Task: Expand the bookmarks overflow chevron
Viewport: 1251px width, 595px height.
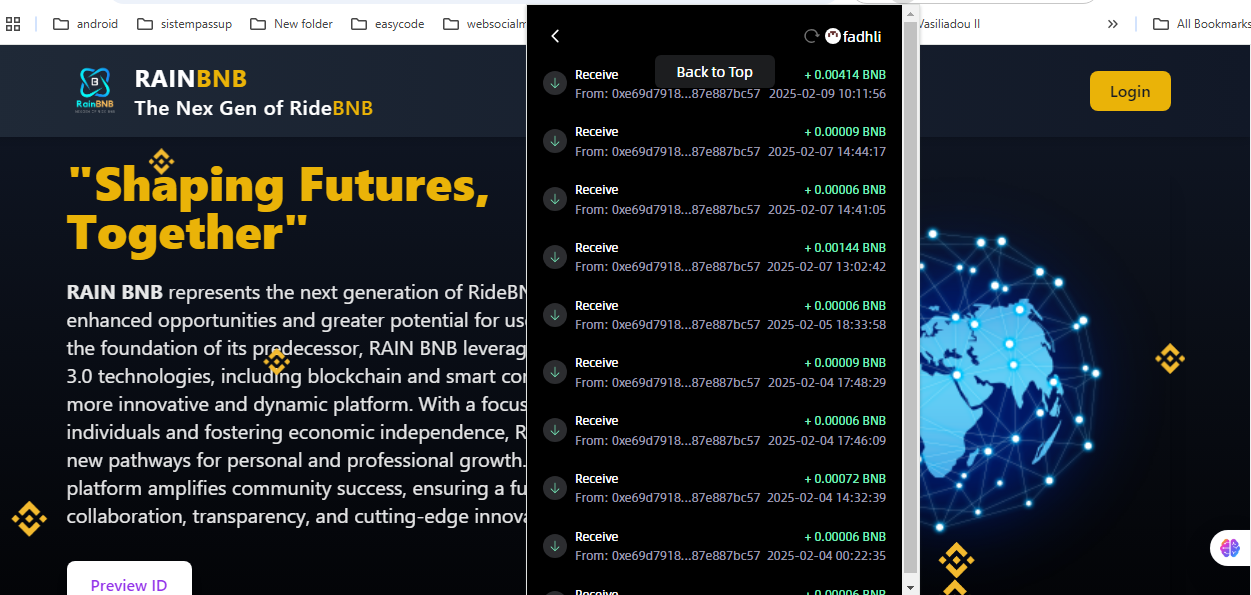Action: [x=1113, y=24]
